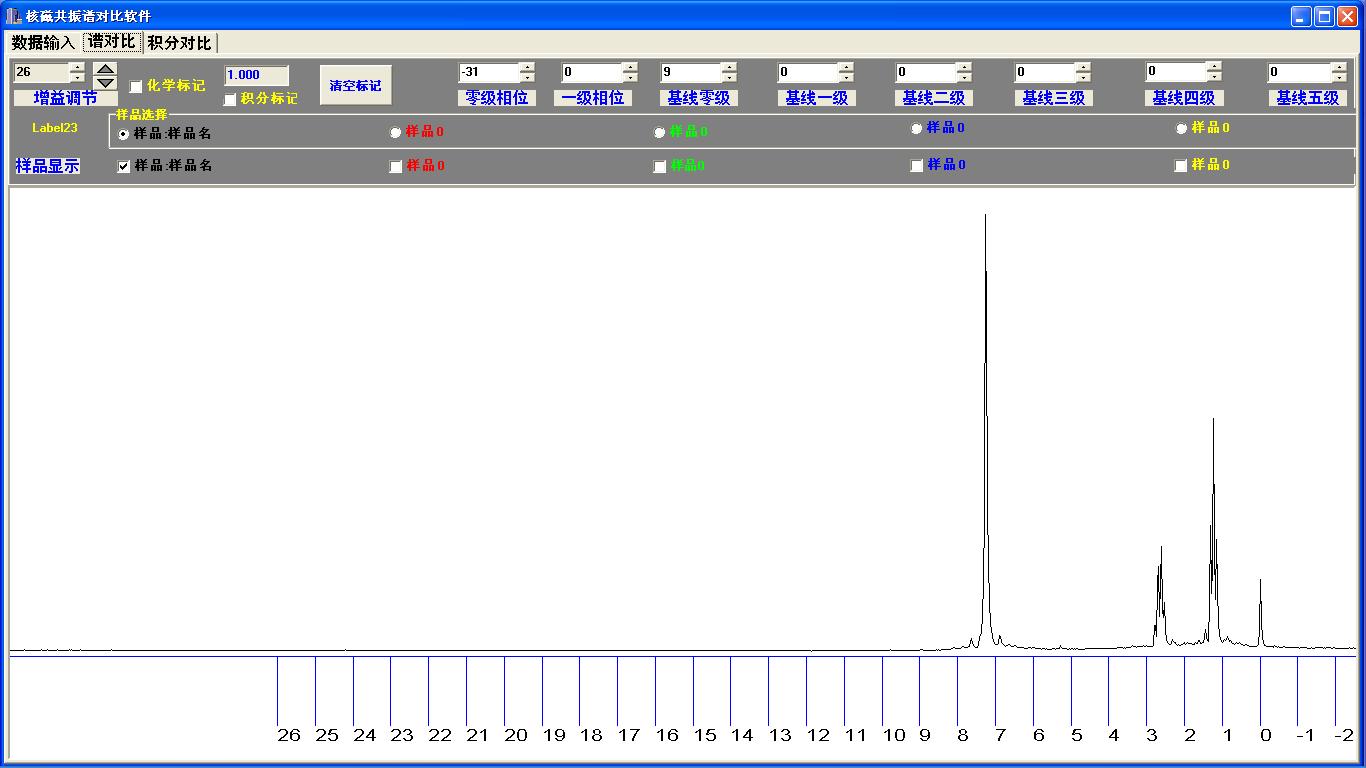Screen dimensions: 1366x768
Task: Click the 增益调节 label
Action: click(x=66, y=98)
